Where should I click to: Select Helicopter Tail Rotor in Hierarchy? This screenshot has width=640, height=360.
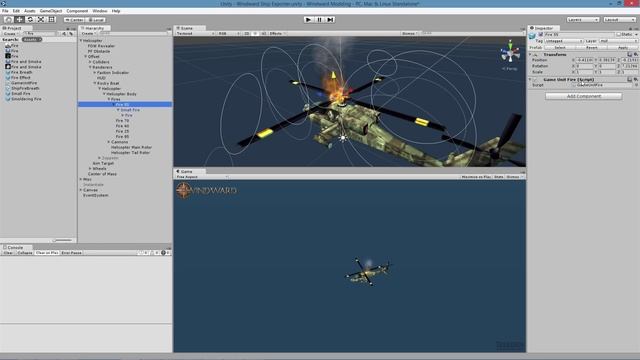(x=131, y=153)
